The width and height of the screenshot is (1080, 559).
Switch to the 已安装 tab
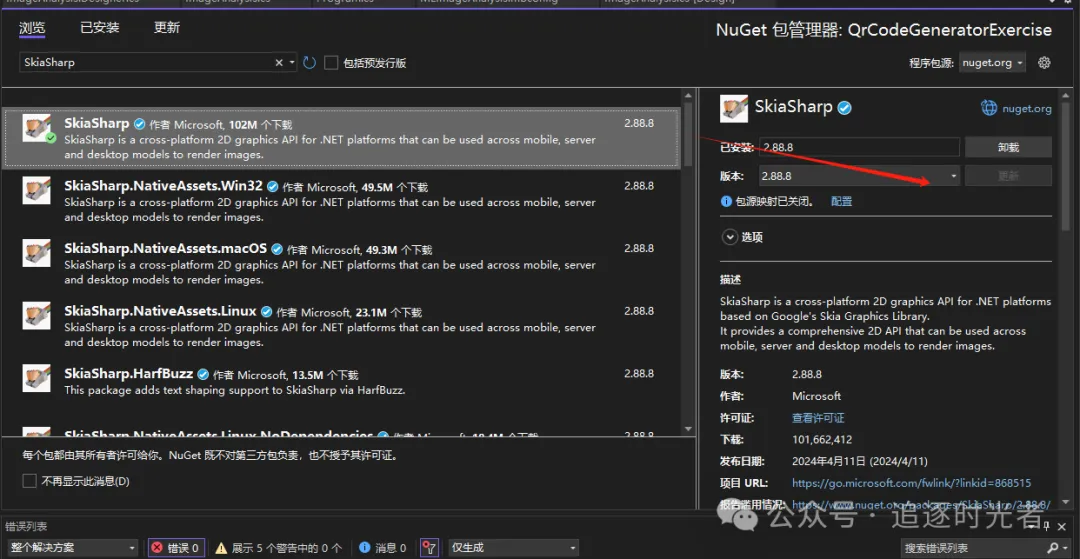point(99,28)
